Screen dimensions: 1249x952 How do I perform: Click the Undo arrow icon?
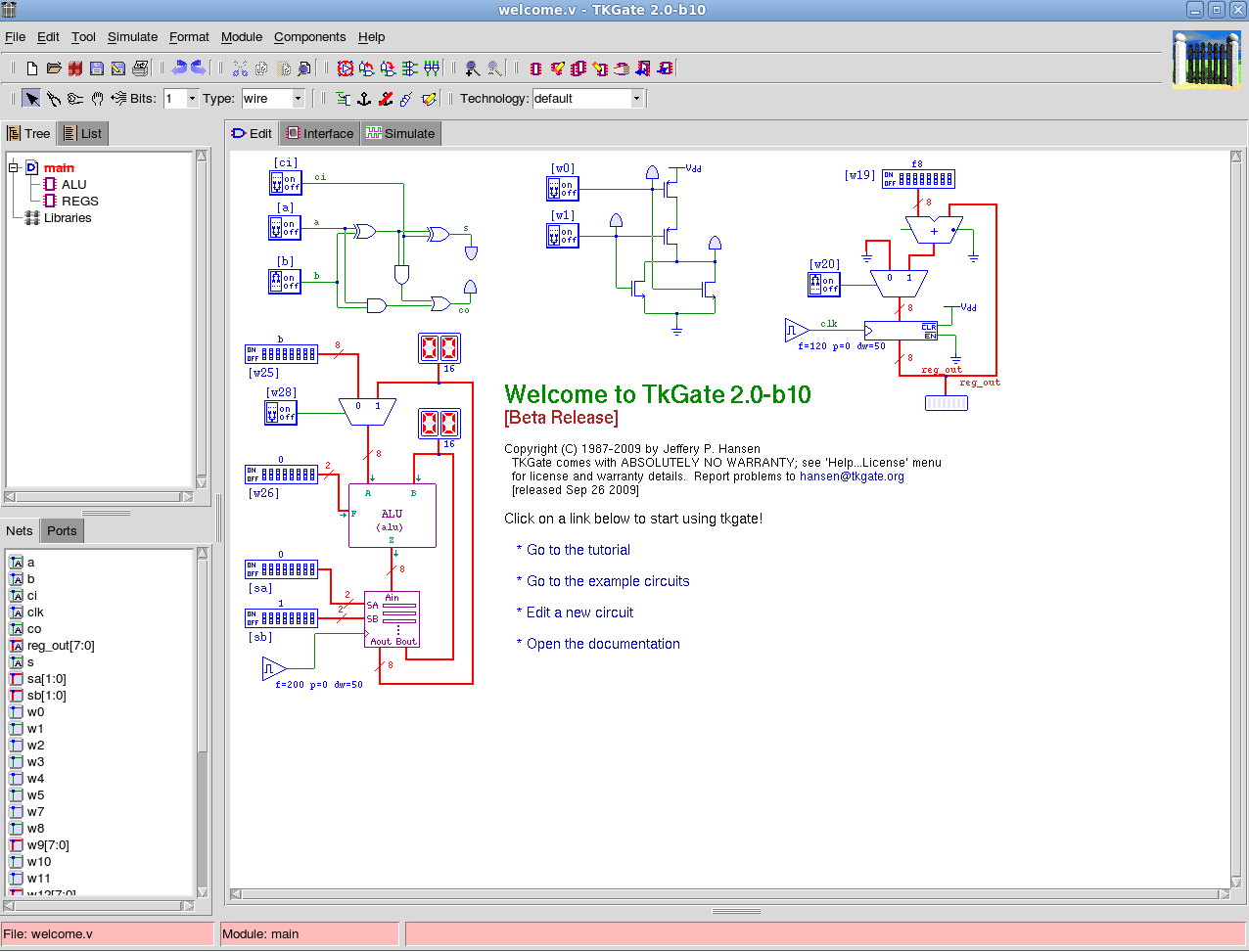179,68
